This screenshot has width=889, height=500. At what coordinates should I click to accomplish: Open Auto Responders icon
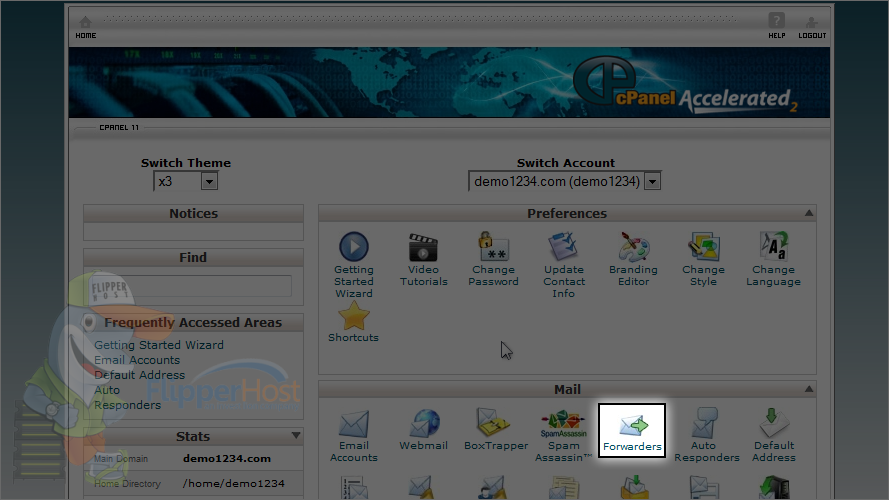[x=706, y=435]
